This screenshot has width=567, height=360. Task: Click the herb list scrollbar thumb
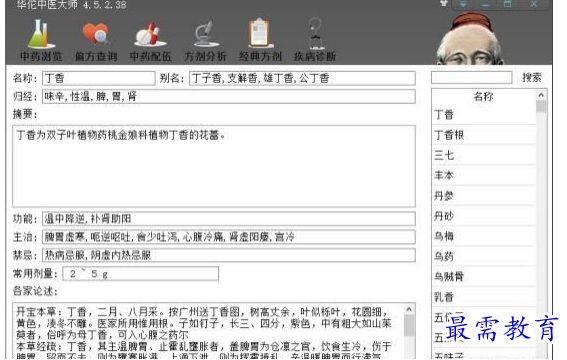[541, 107]
